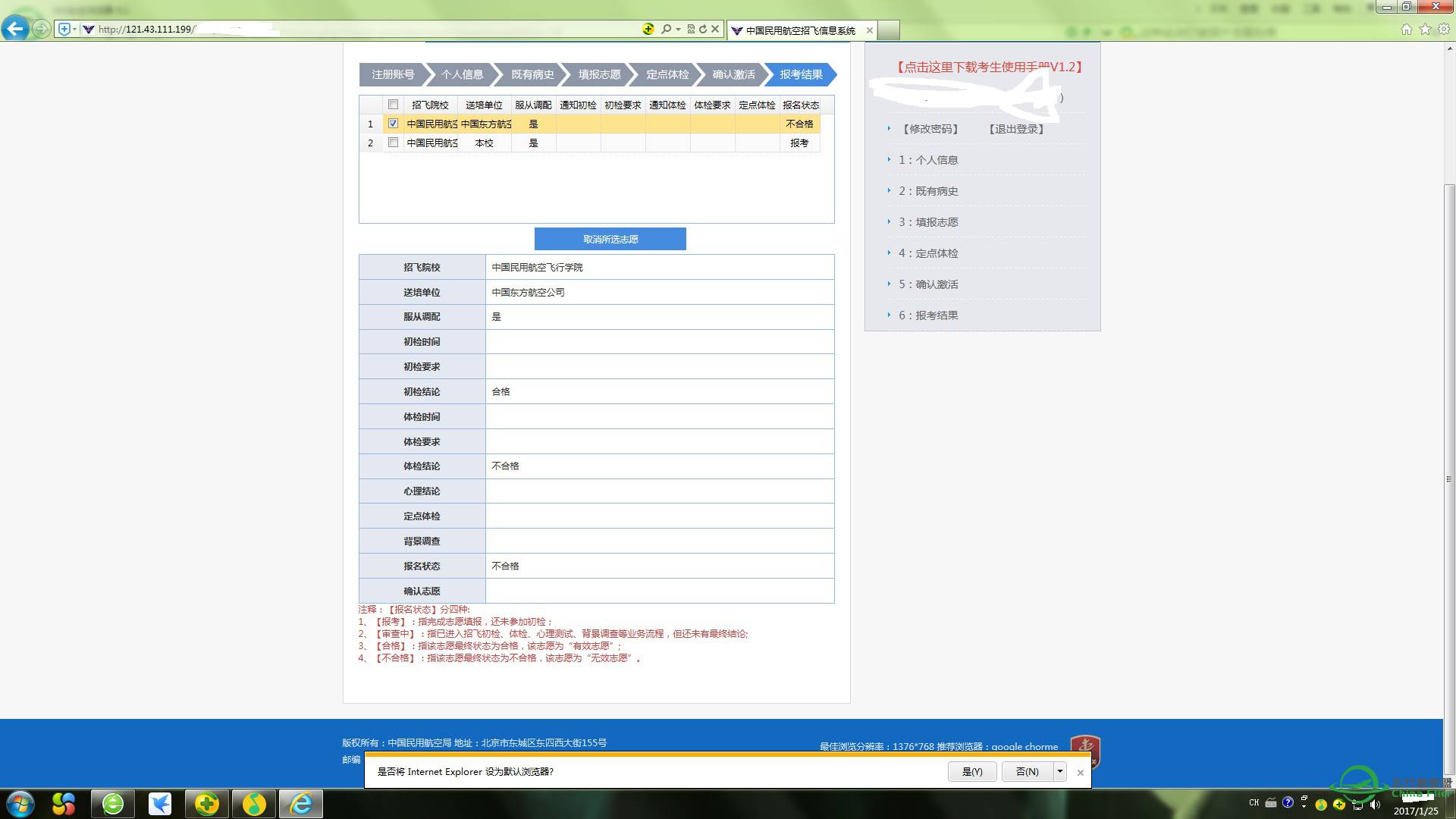Click the search magnifier in address bar
The width and height of the screenshot is (1456, 819).
[666, 29]
